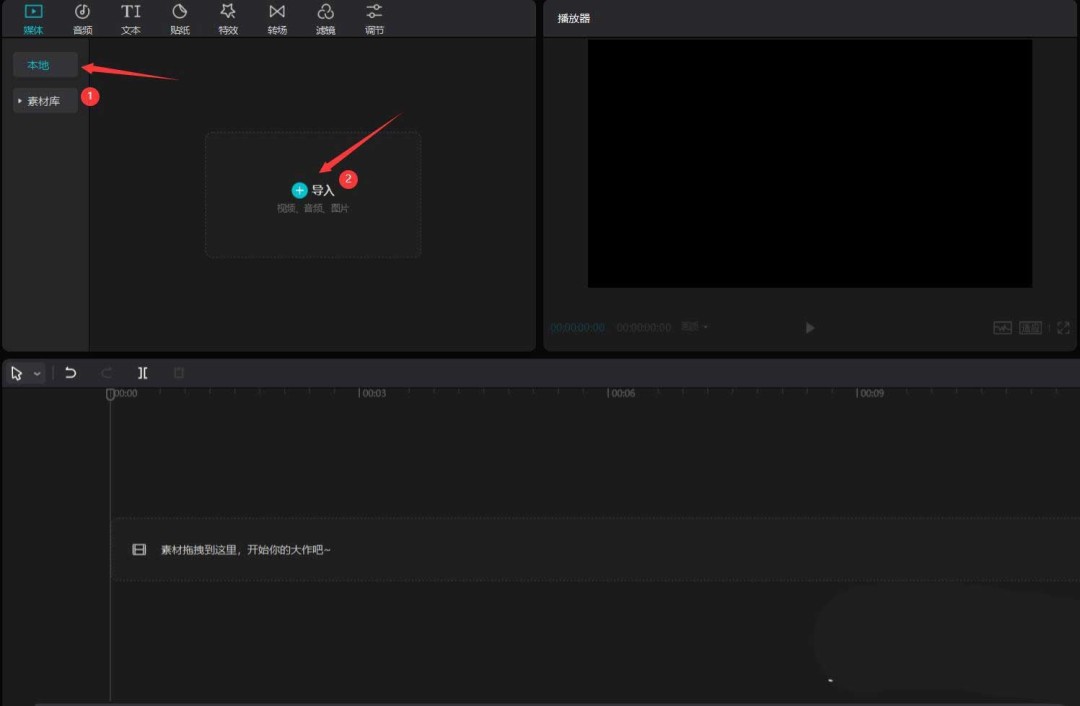
Task: Toggle the player fullscreen mode
Action: (x=1063, y=327)
